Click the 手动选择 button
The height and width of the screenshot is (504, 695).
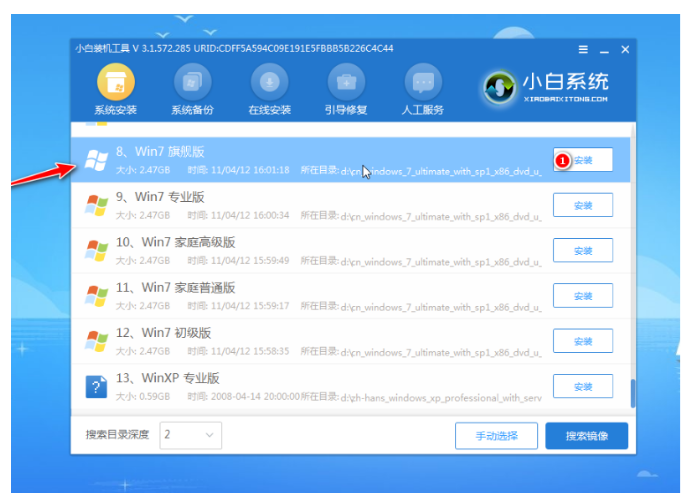coord(496,436)
